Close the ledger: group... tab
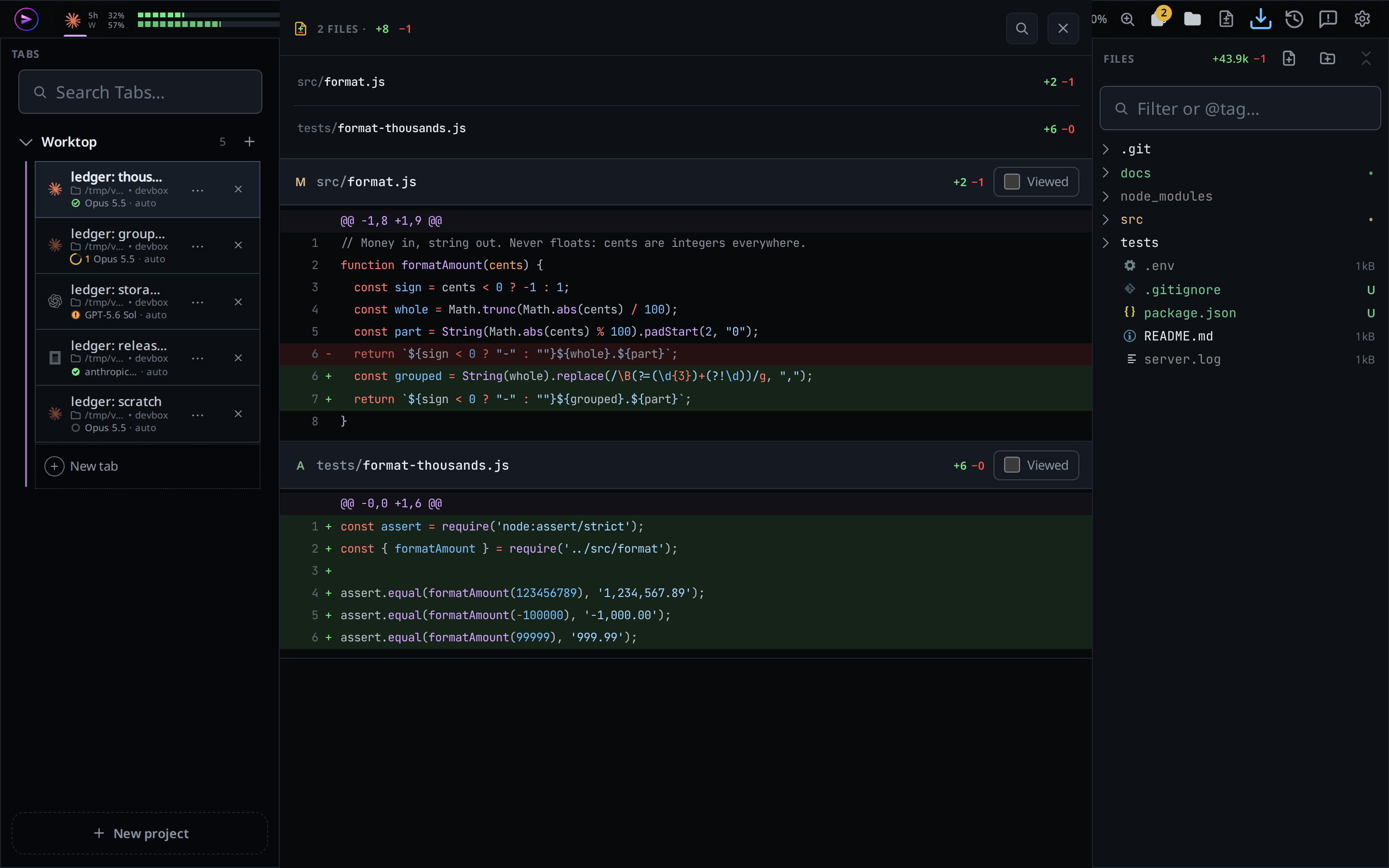This screenshot has height=868, width=1389. pyautogui.click(x=238, y=246)
